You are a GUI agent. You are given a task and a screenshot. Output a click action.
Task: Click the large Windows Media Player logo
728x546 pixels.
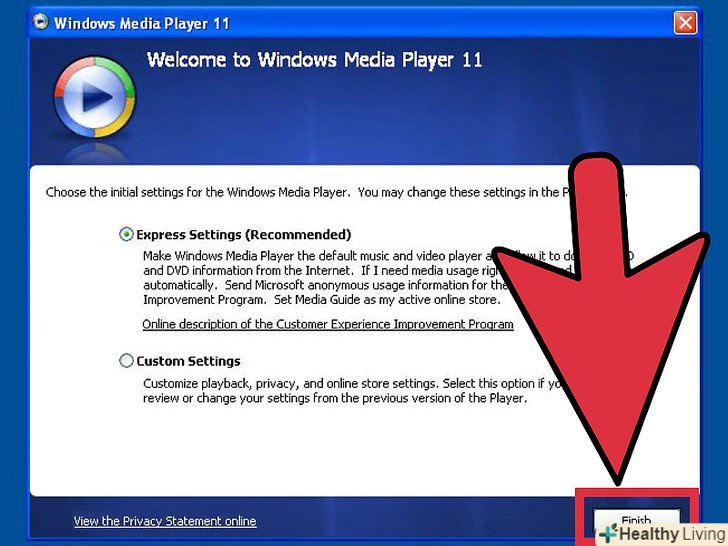(x=95, y=97)
